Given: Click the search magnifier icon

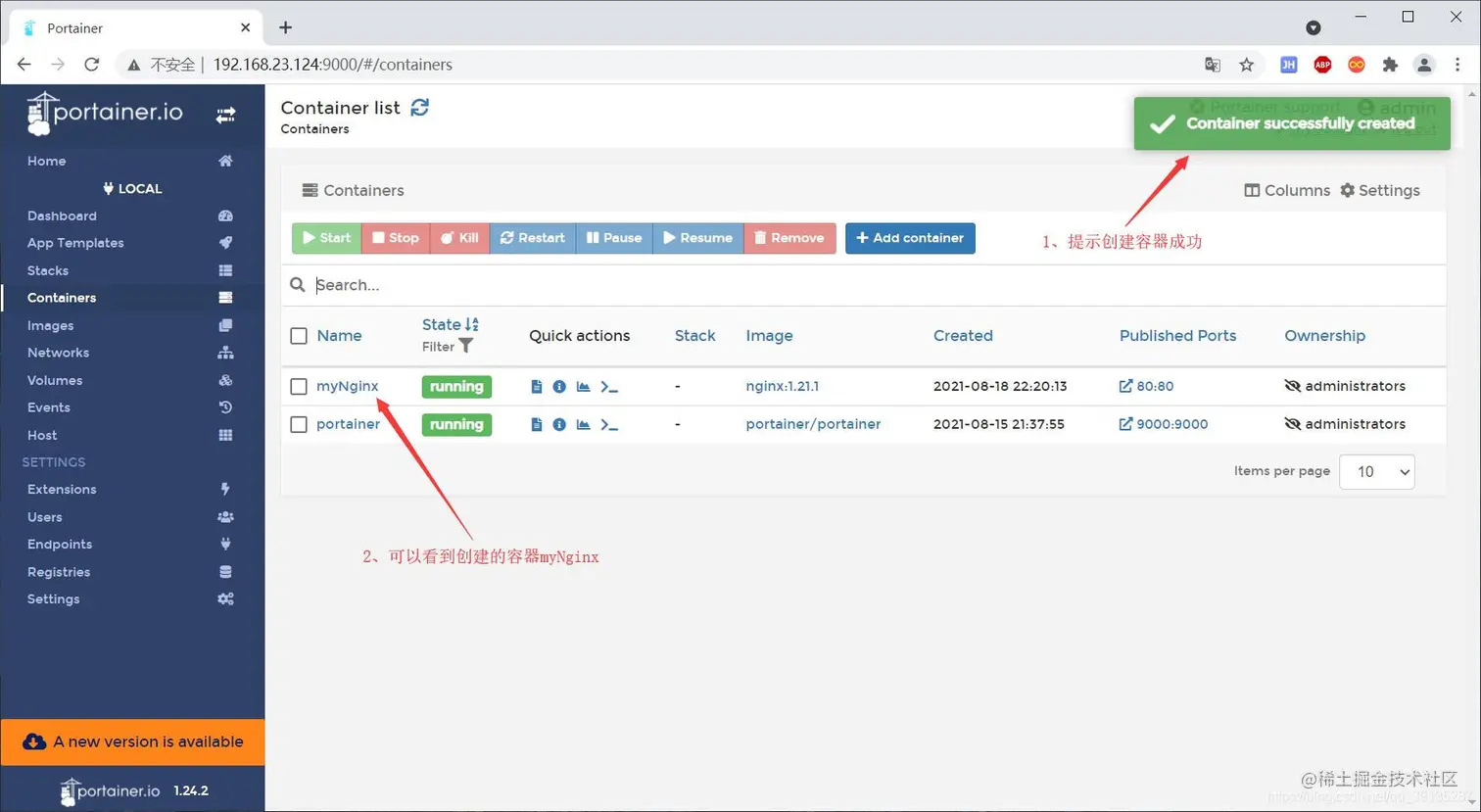Looking at the screenshot, I should coord(298,285).
